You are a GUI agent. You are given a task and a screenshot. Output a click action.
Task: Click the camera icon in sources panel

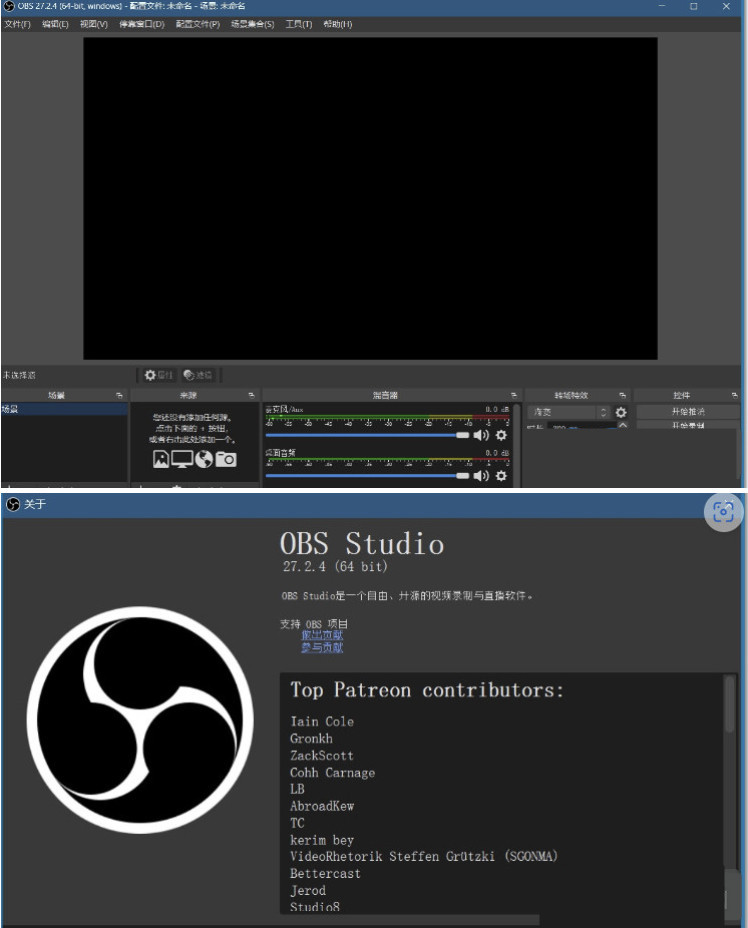225,459
